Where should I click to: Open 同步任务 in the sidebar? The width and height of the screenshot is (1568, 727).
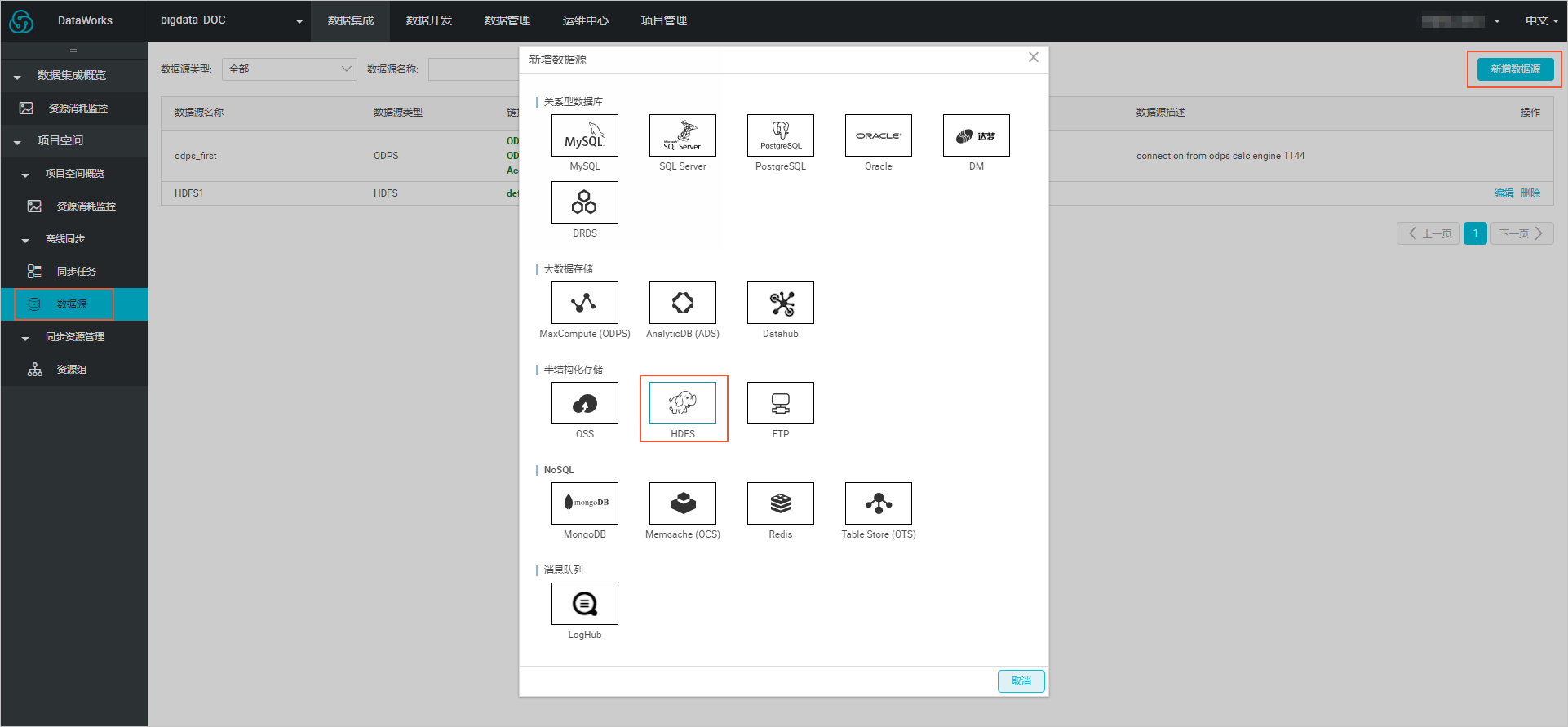tap(74, 271)
